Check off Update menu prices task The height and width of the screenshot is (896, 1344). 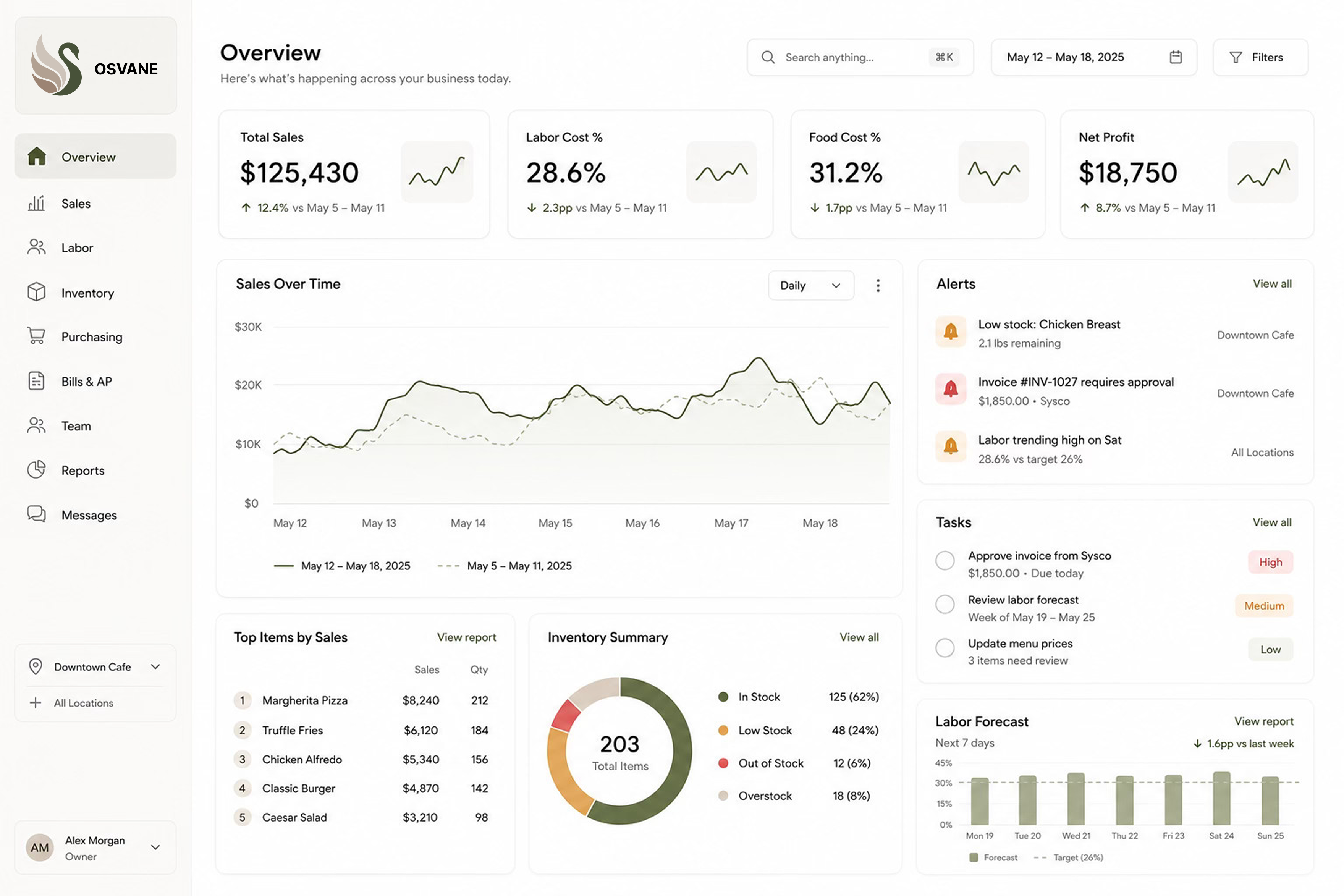coord(945,648)
